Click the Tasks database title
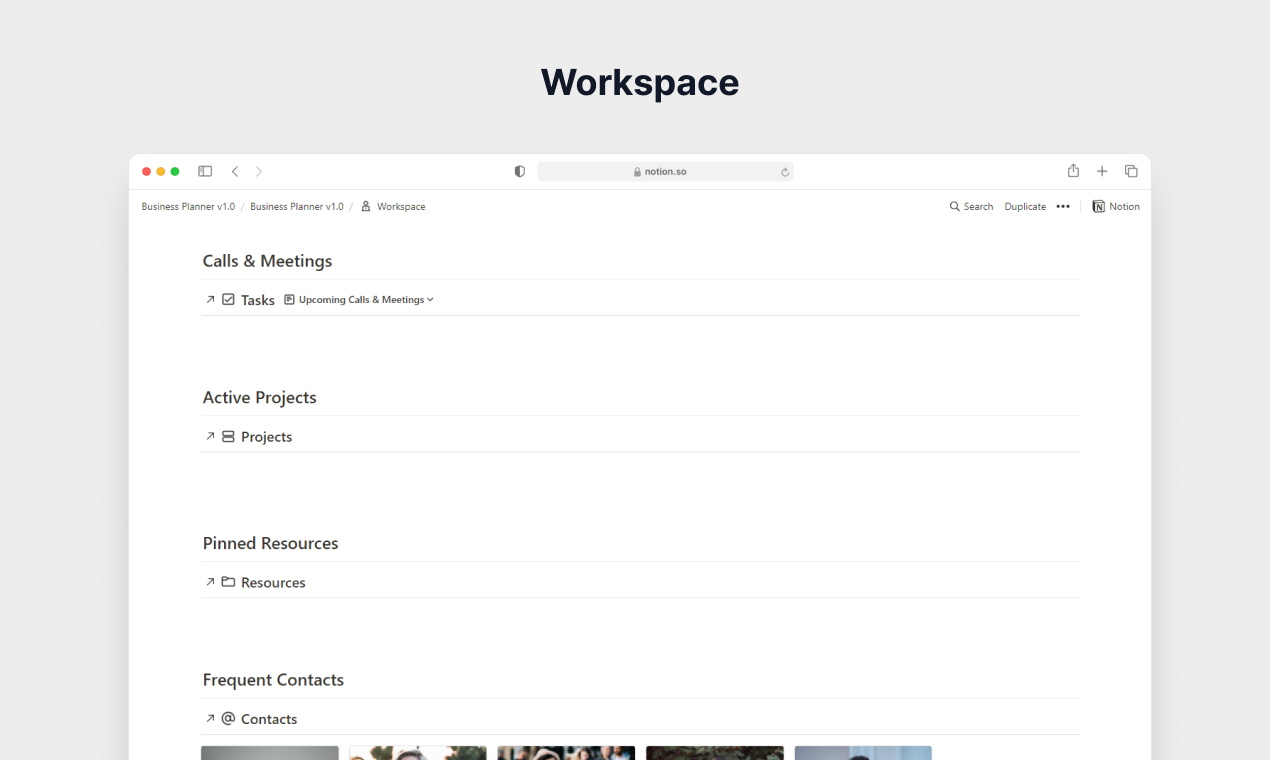 click(257, 299)
